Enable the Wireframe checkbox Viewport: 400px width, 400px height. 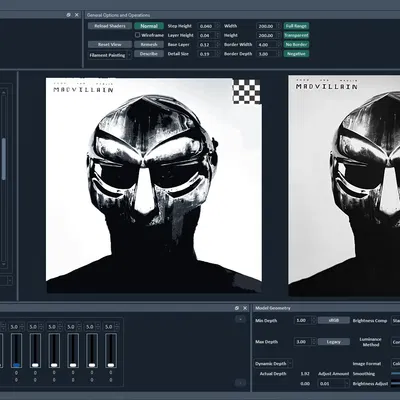(x=137, y=35)
